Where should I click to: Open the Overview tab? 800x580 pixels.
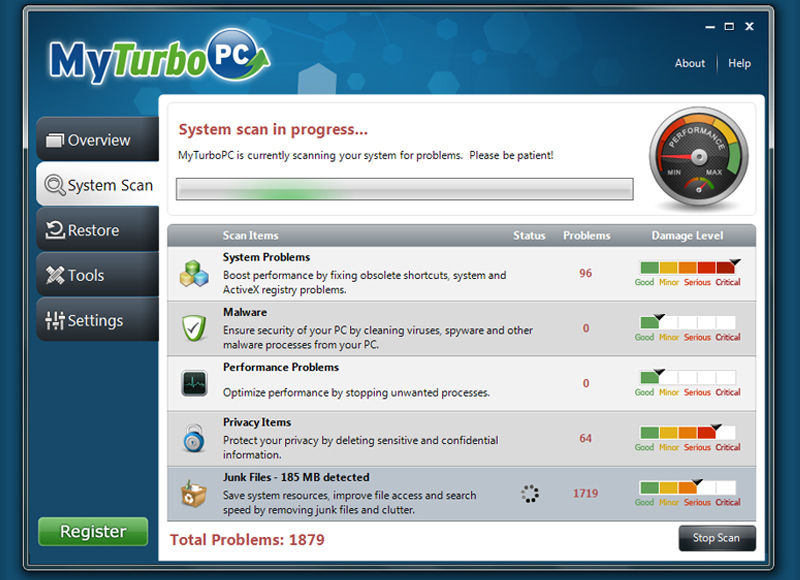97,139
